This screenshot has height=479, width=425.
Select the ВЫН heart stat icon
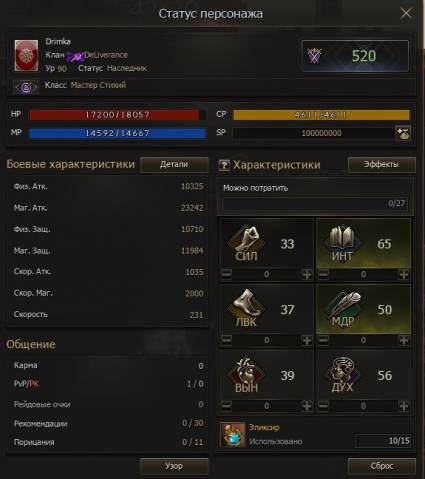tap(247, 374)
